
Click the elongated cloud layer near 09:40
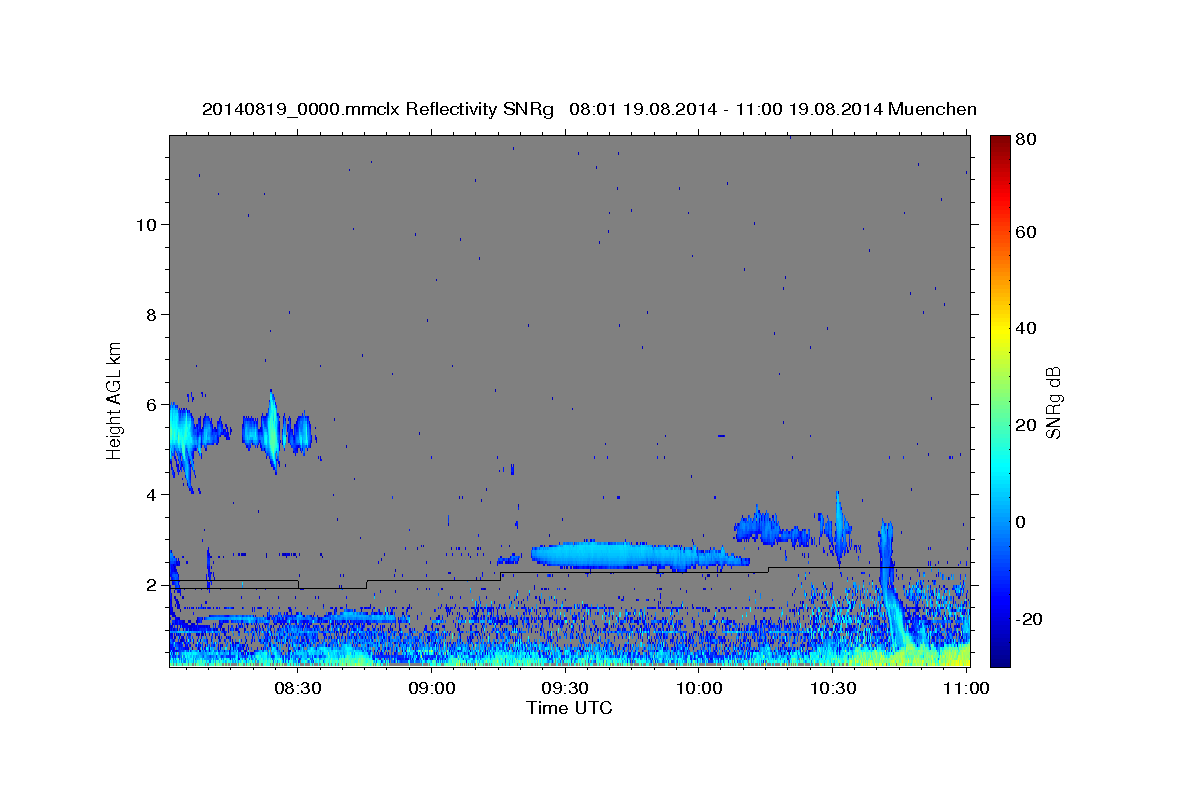click(x=640, y=556)
